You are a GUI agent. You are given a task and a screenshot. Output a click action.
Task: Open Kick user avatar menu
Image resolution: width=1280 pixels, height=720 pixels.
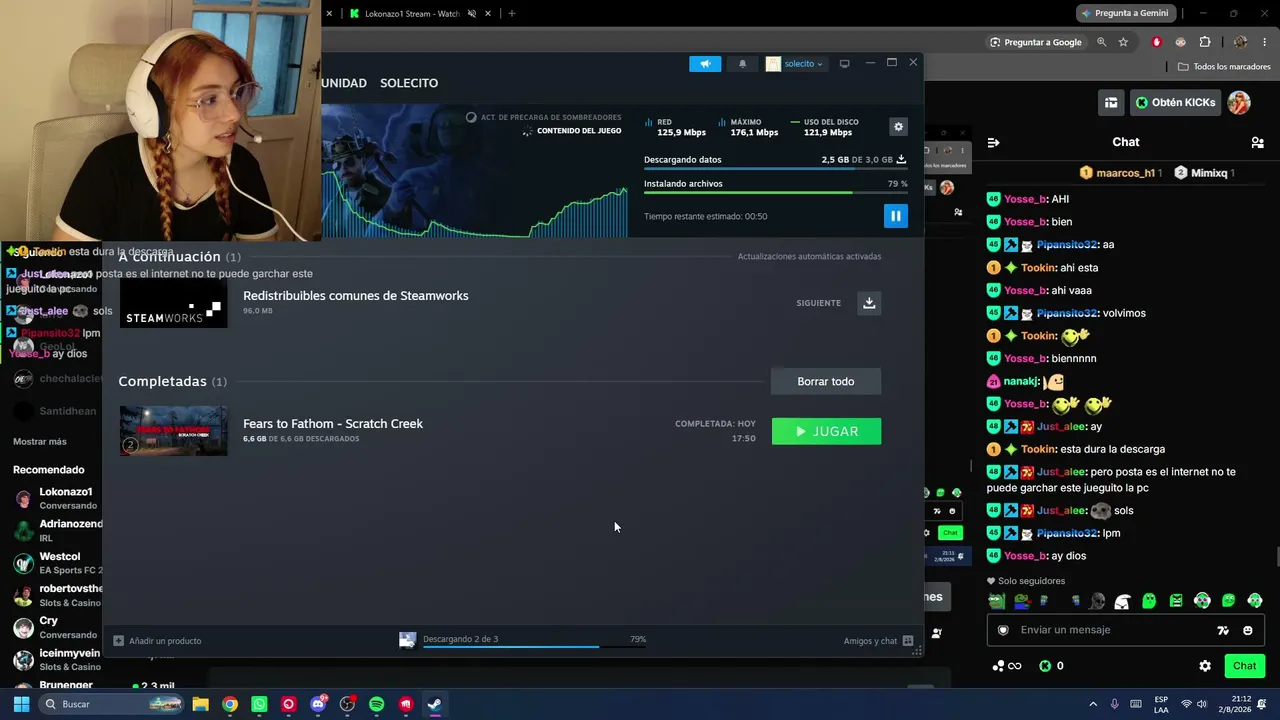pyautogui.click(x=1239, y=102)
